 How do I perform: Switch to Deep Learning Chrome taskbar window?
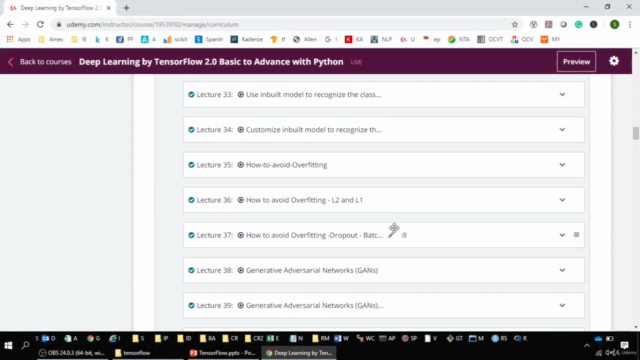(x=299, y=353)
